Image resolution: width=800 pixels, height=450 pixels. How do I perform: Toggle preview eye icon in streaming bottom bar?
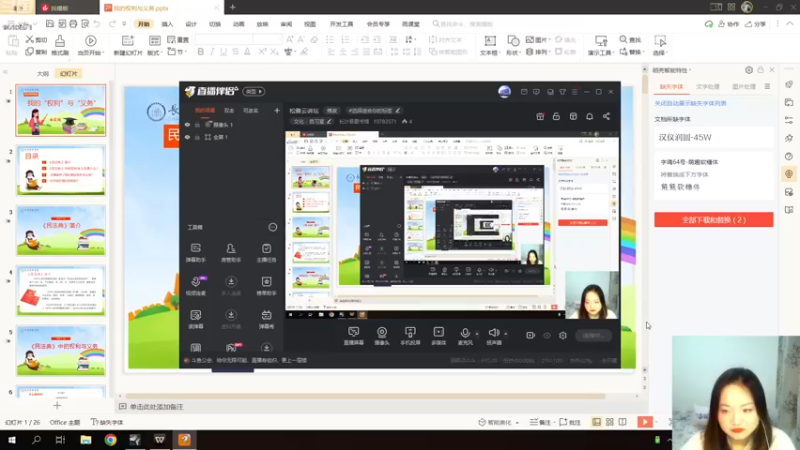(547, 336)
